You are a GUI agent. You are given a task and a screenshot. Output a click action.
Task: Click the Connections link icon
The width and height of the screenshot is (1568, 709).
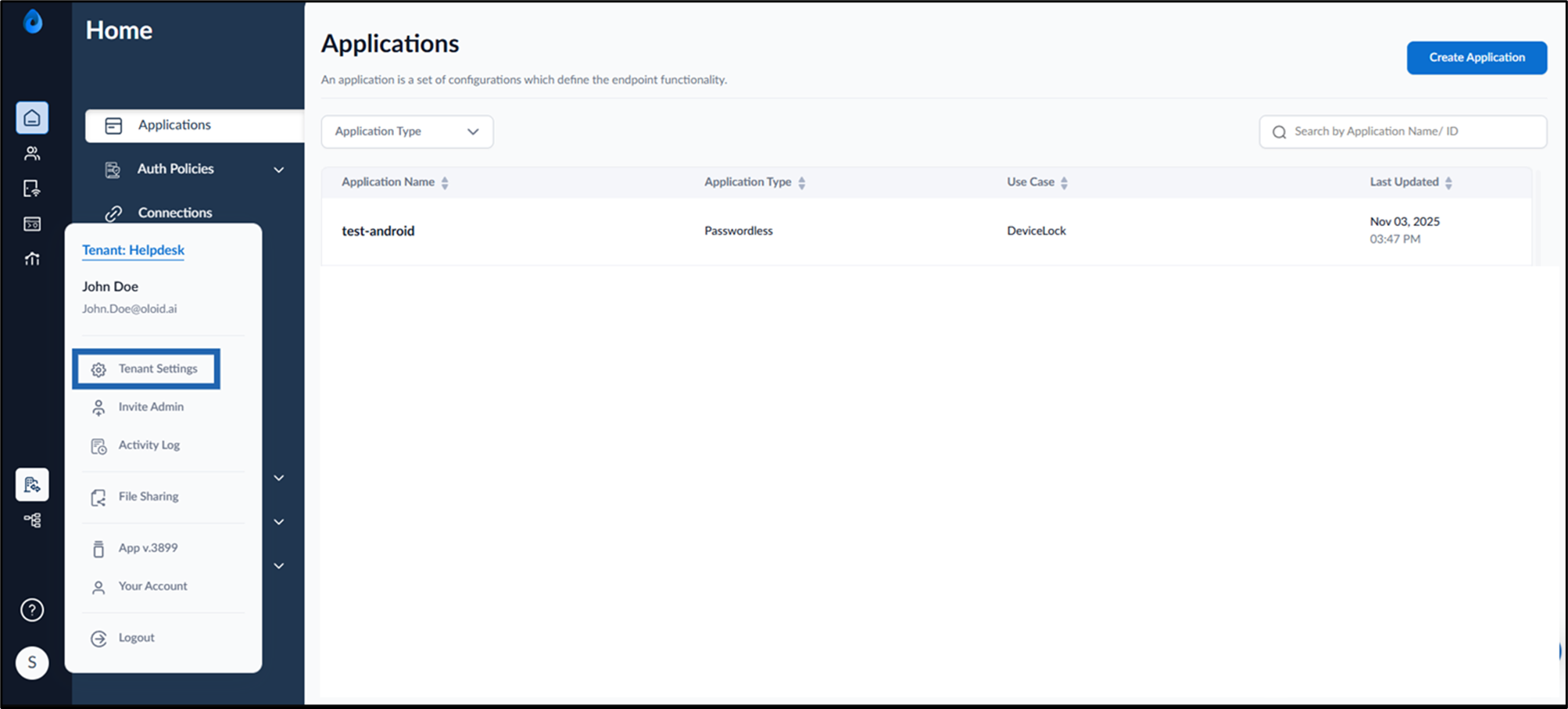113,213
